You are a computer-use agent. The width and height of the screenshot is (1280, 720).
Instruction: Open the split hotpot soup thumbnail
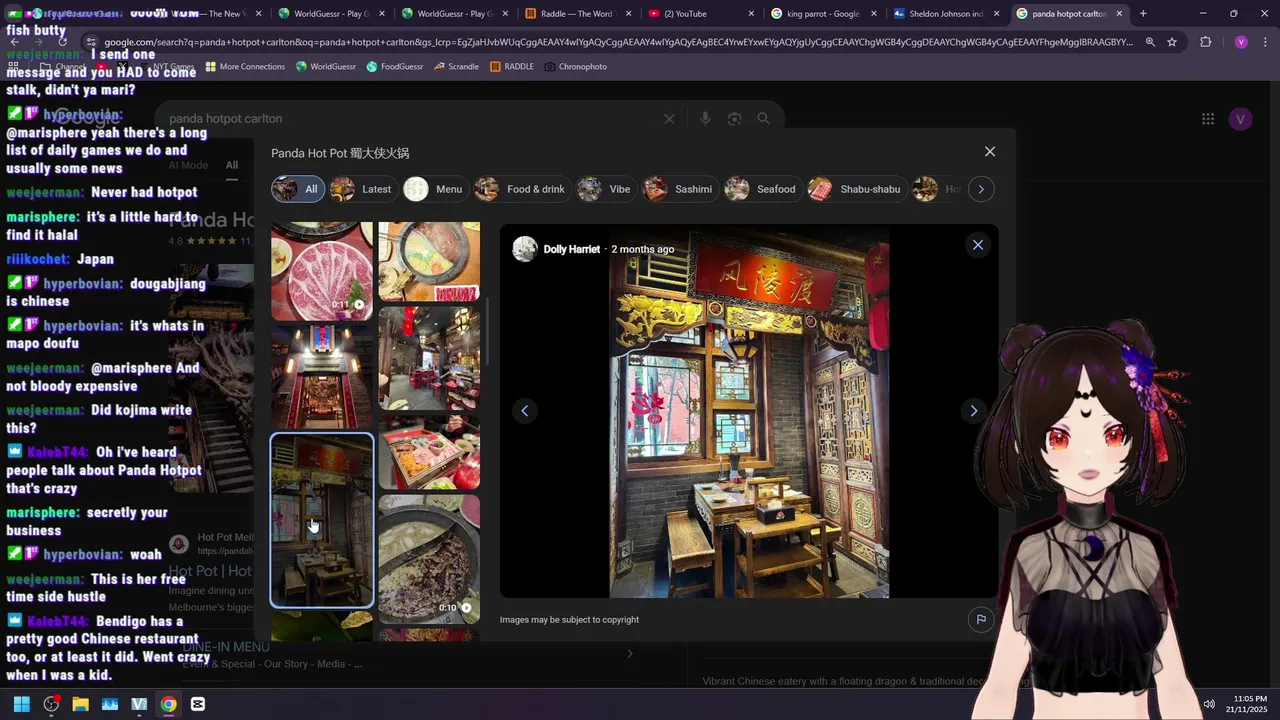(x=429, y=262)
